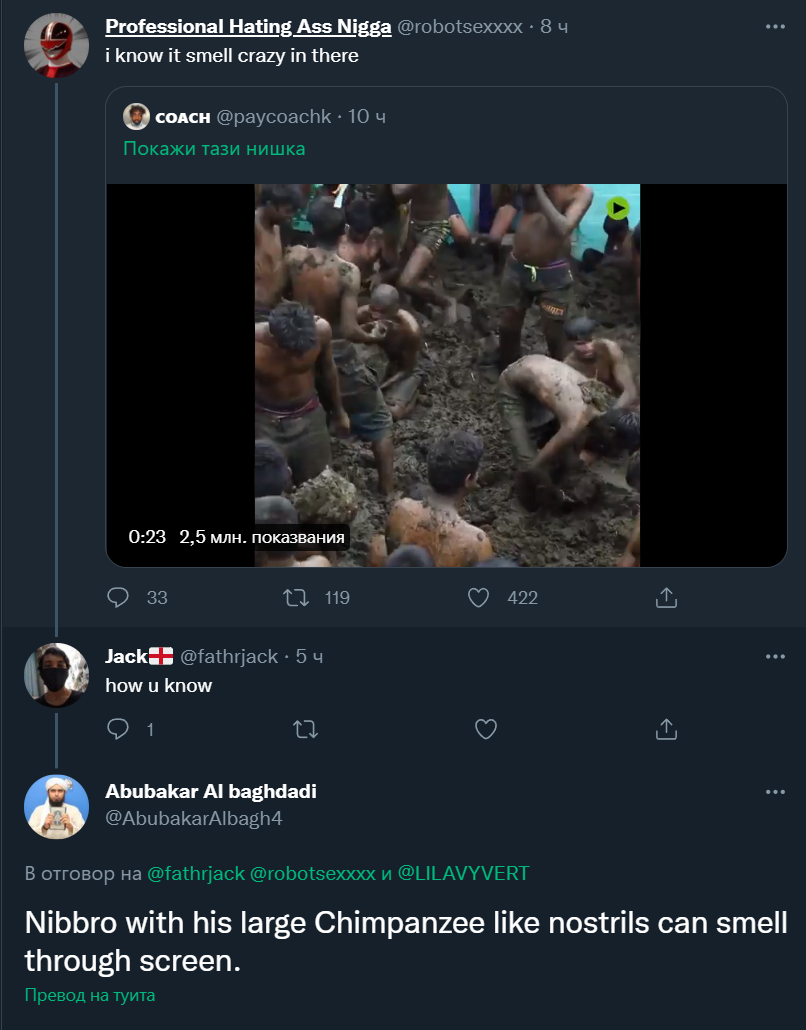
Task: Like the 'how u know' tweet
Action: point(486,729)
